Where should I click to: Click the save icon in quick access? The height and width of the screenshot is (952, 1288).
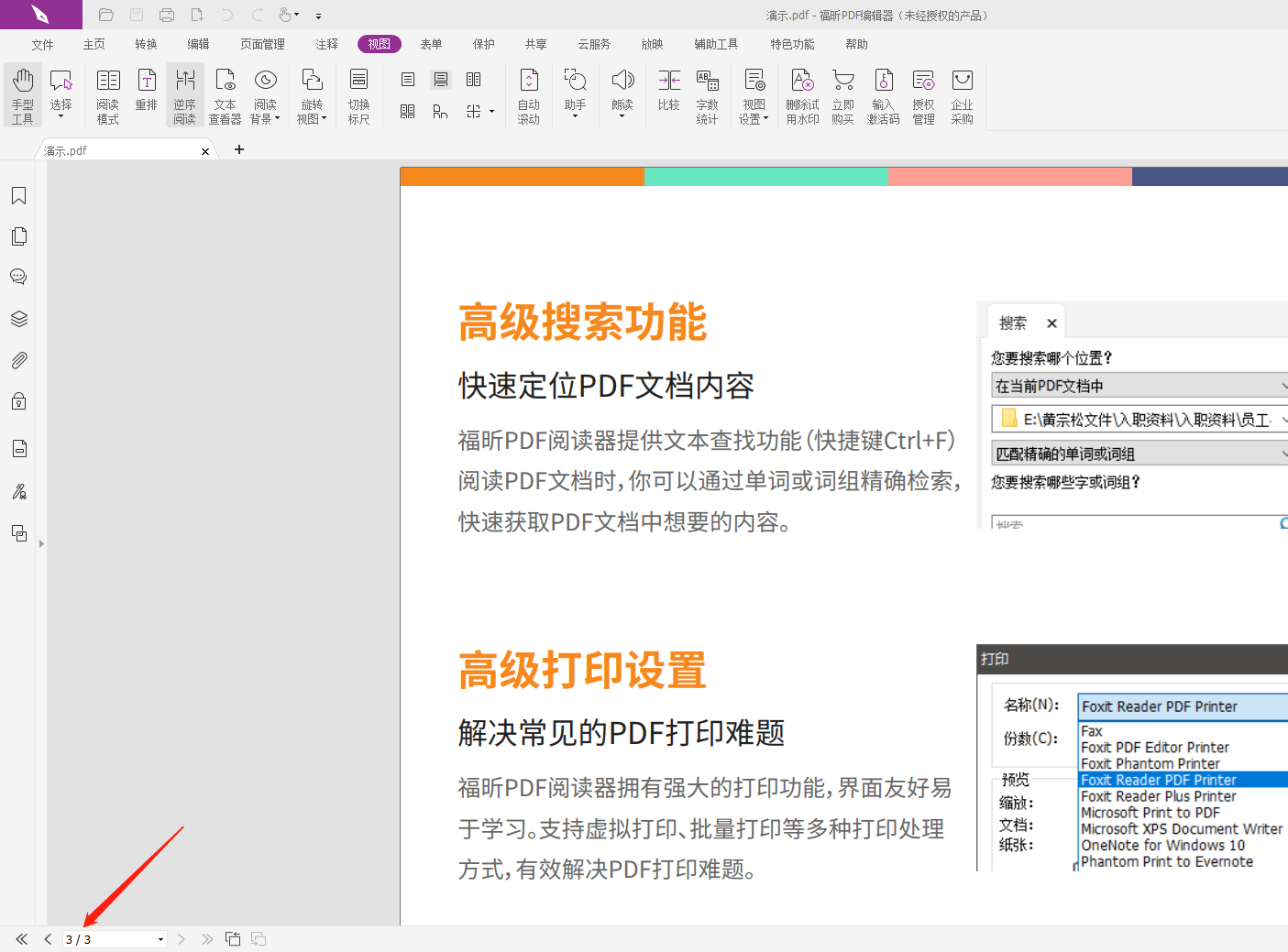[137, 15]
